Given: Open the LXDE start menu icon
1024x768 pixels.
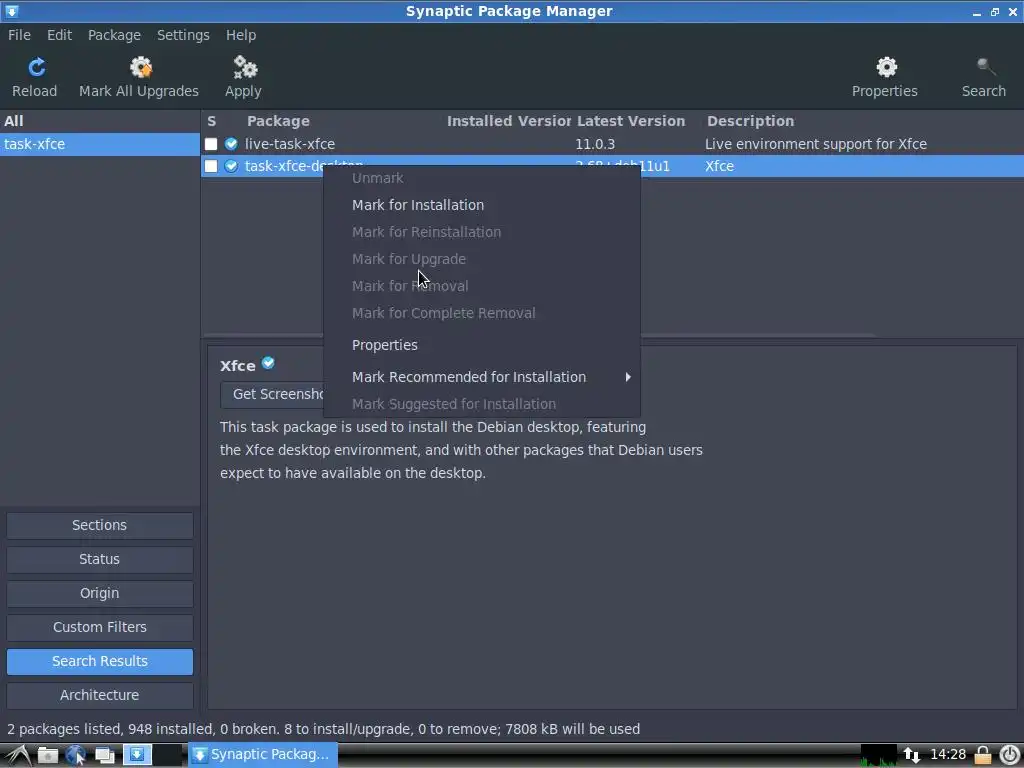Looking at the screenshot, I should tap(17, 755).
